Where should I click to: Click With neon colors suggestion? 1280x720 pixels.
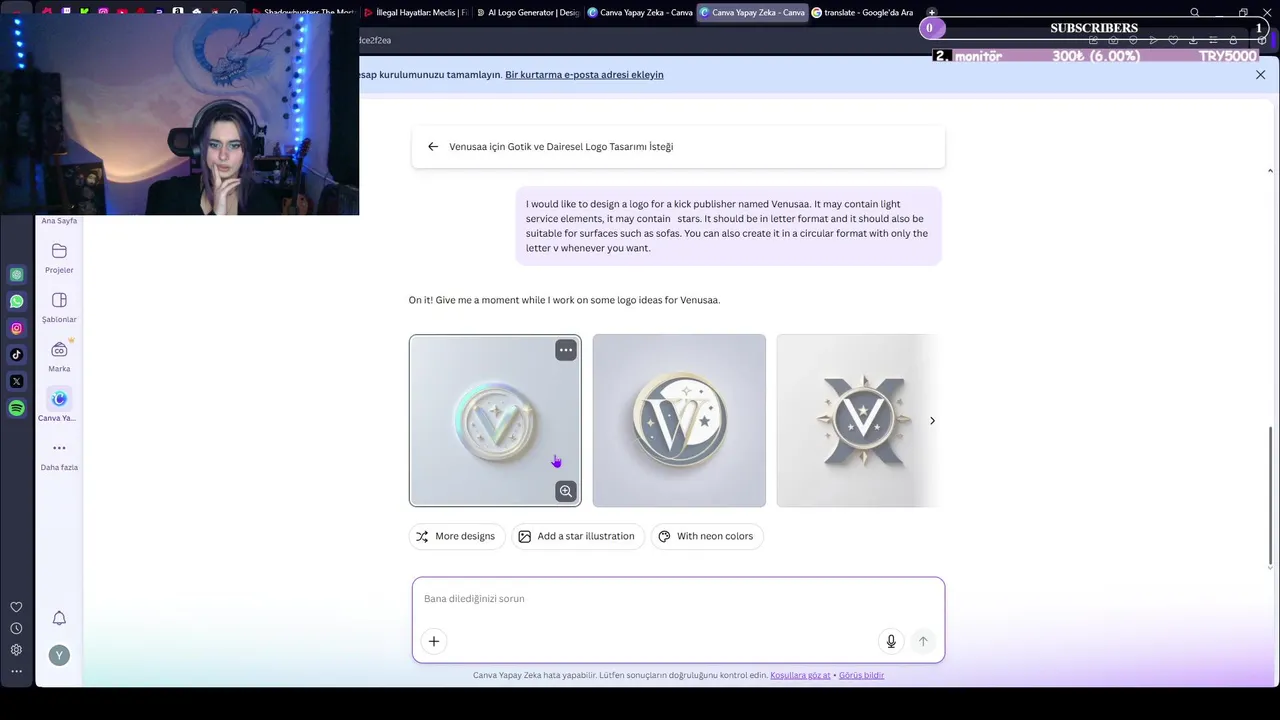[x=707, y=536]
